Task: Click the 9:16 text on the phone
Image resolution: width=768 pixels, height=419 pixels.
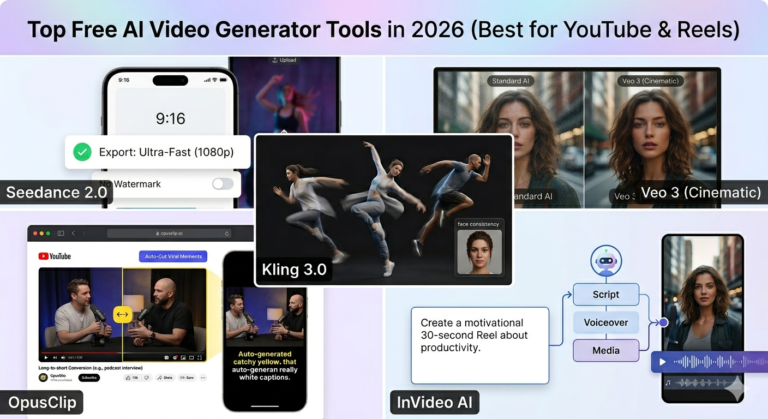Action: point(170,118)
